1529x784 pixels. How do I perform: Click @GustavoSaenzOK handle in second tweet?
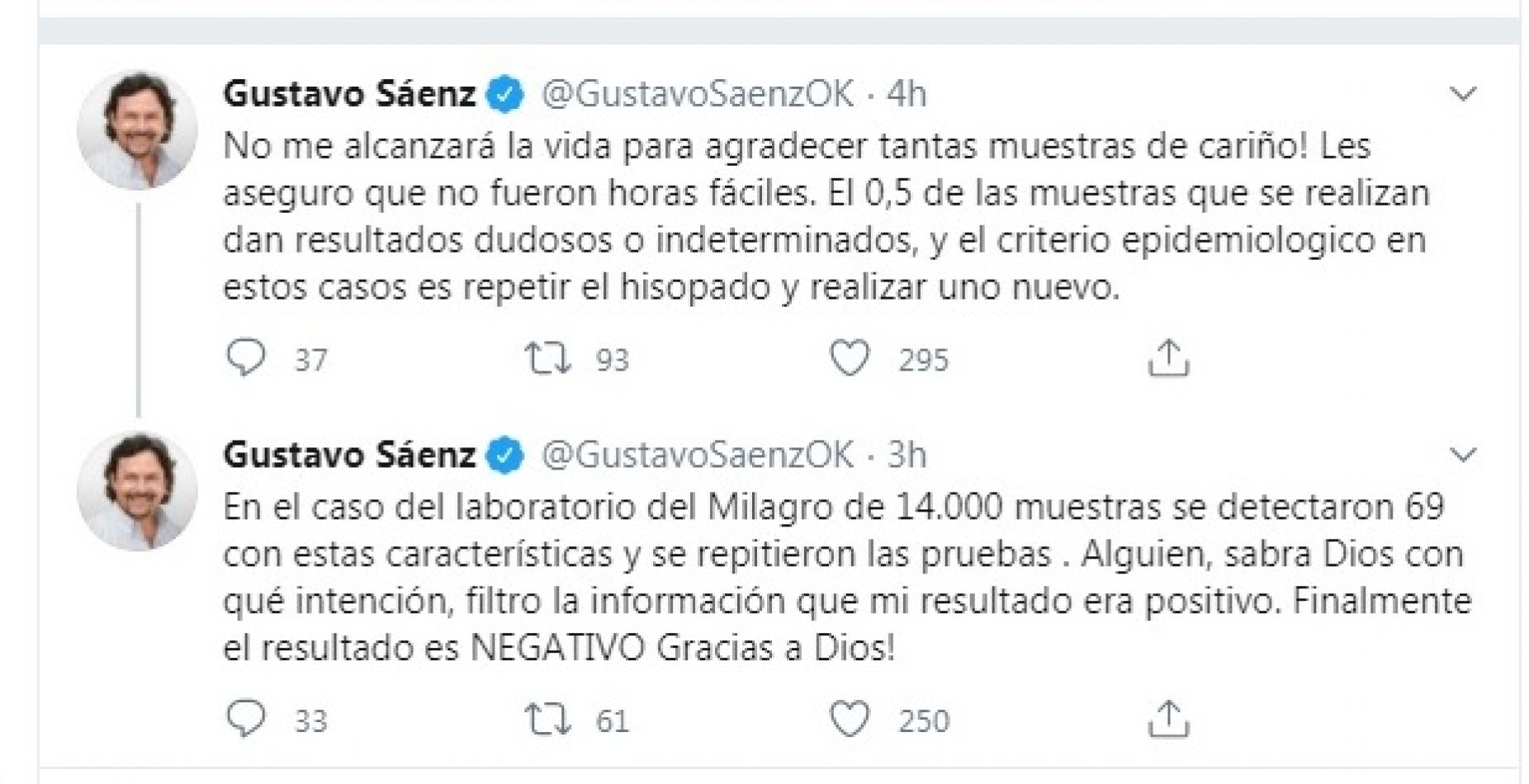point(698,455)
